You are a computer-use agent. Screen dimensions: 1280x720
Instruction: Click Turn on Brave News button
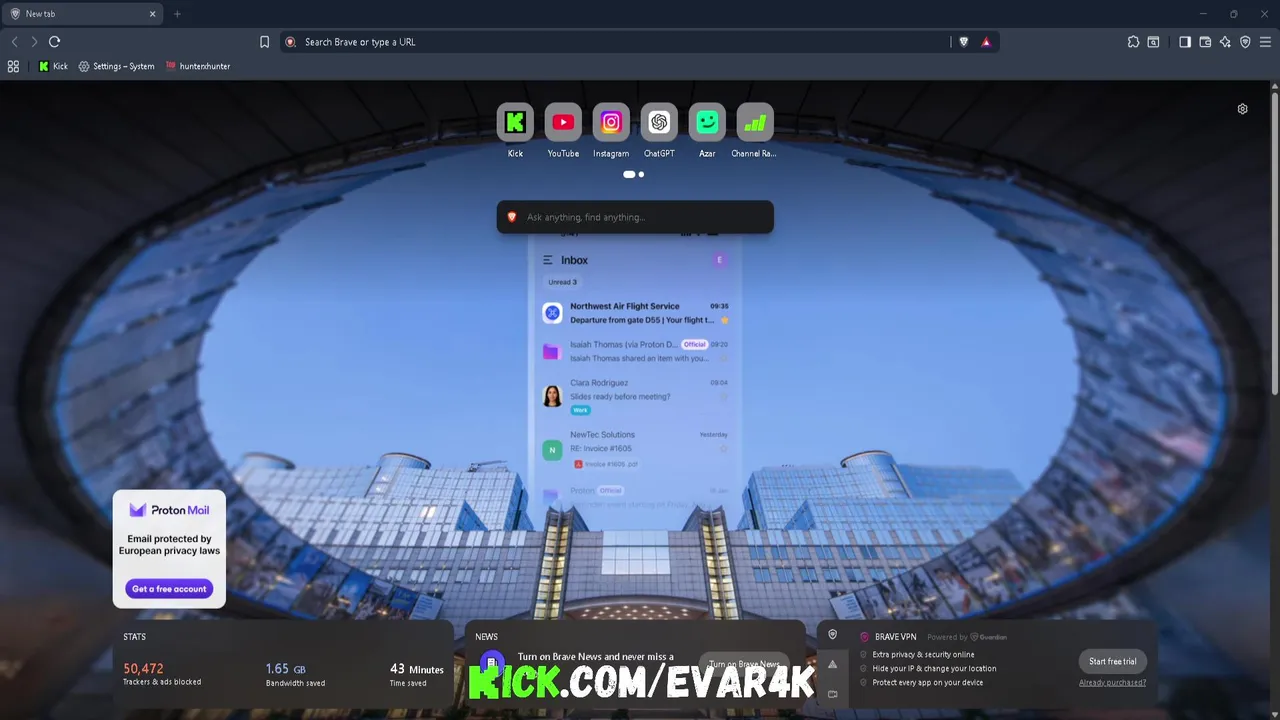[x=744, y=664]
